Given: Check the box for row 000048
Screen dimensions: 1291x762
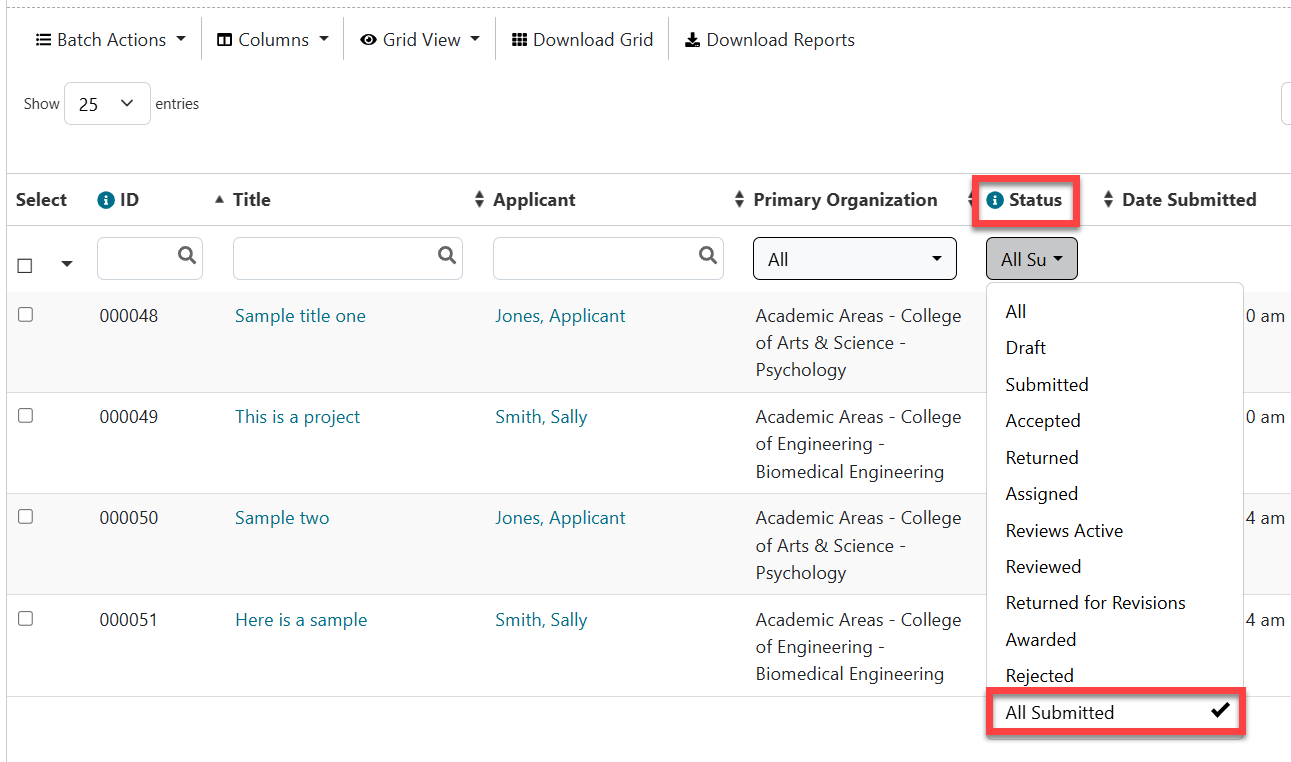Looking at the screenshot, I should [26, 315].
